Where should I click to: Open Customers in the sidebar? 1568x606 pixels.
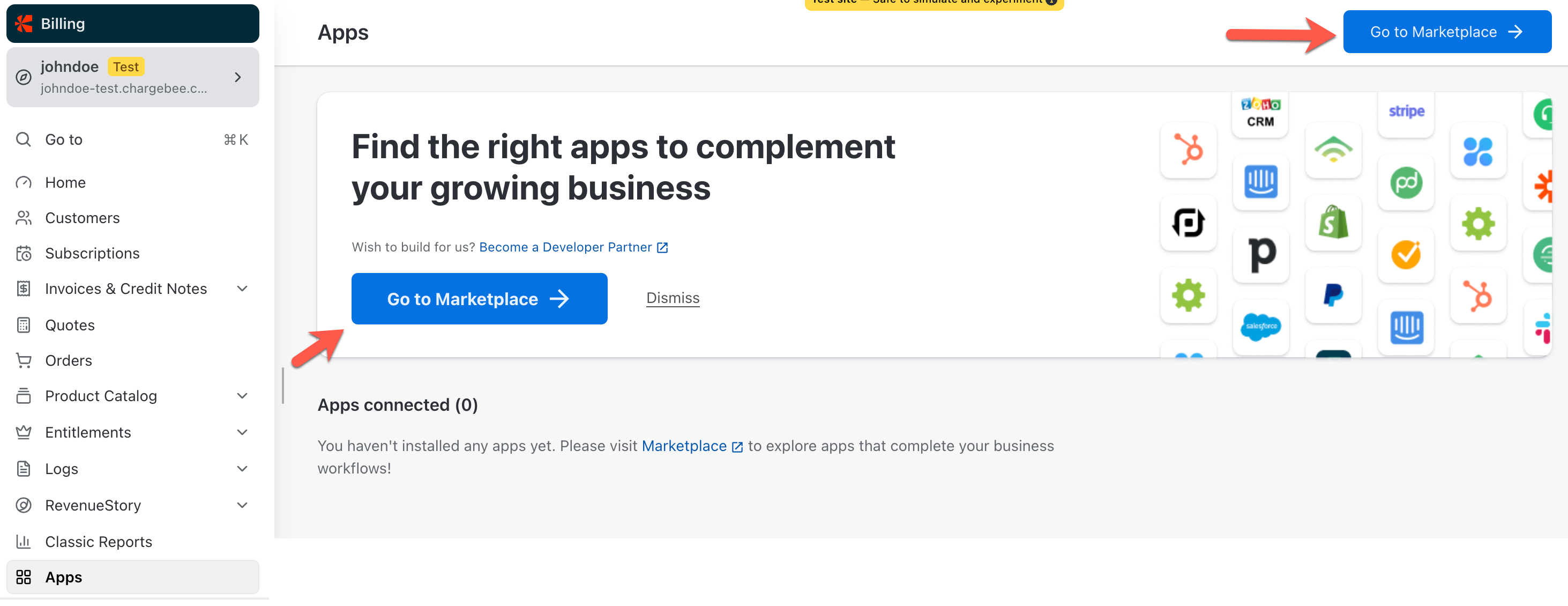click(x=82, y=218)
